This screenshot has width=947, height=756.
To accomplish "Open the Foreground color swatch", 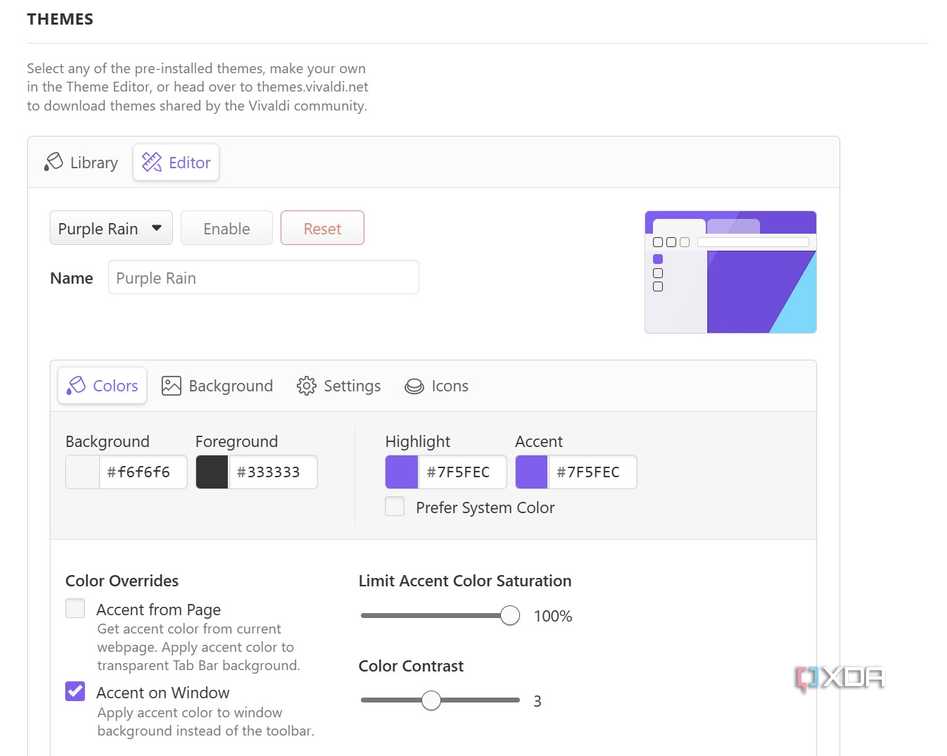I will (x=212, y=472).
